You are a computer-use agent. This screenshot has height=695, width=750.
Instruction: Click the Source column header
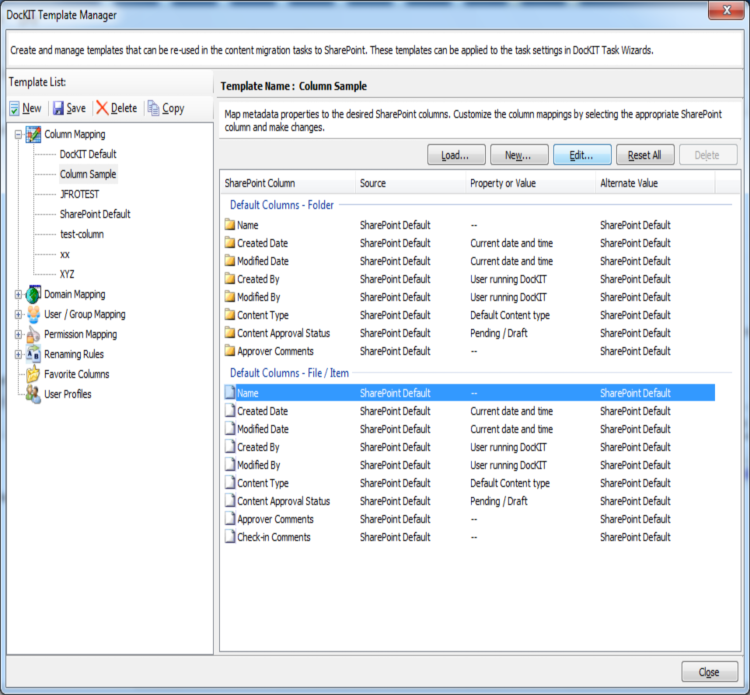pyautogui.click(x=410, y=183)
